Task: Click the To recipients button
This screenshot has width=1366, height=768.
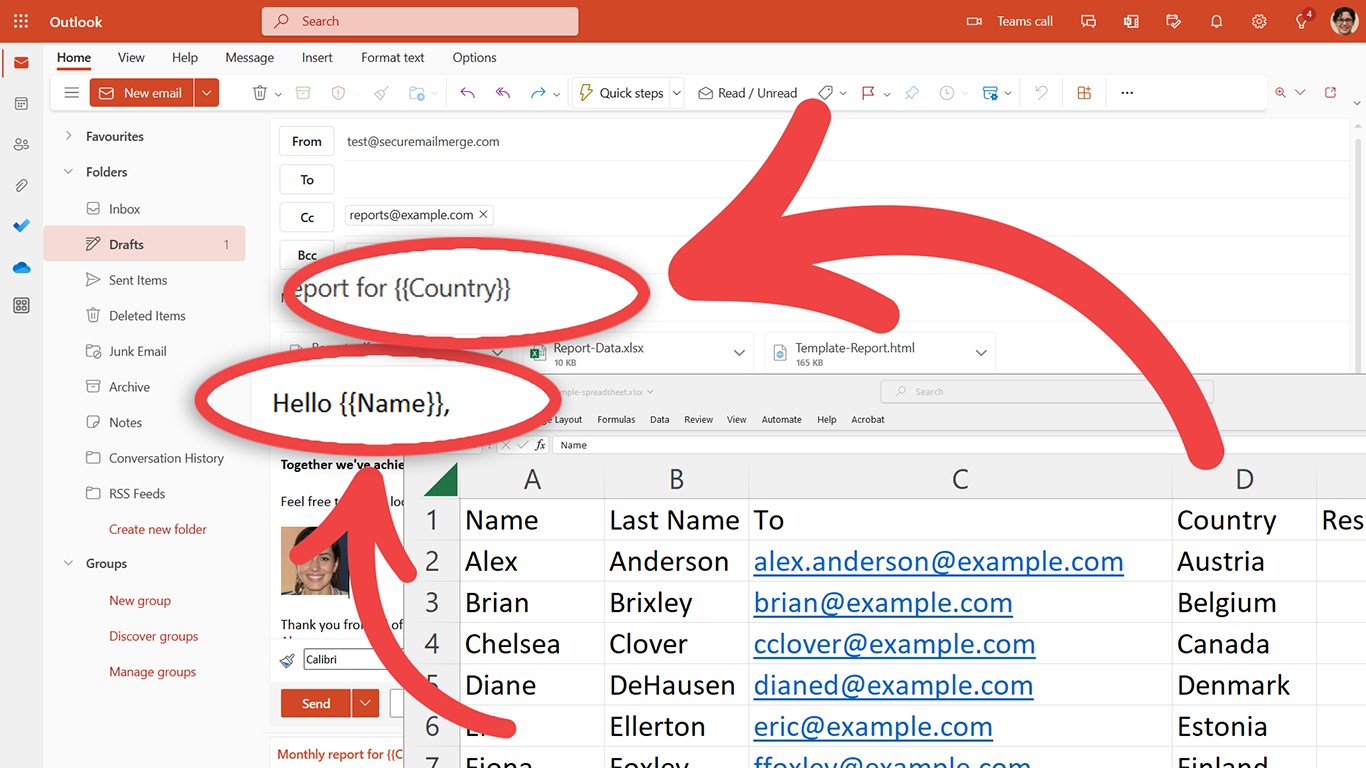Action: tap(307, 180)
